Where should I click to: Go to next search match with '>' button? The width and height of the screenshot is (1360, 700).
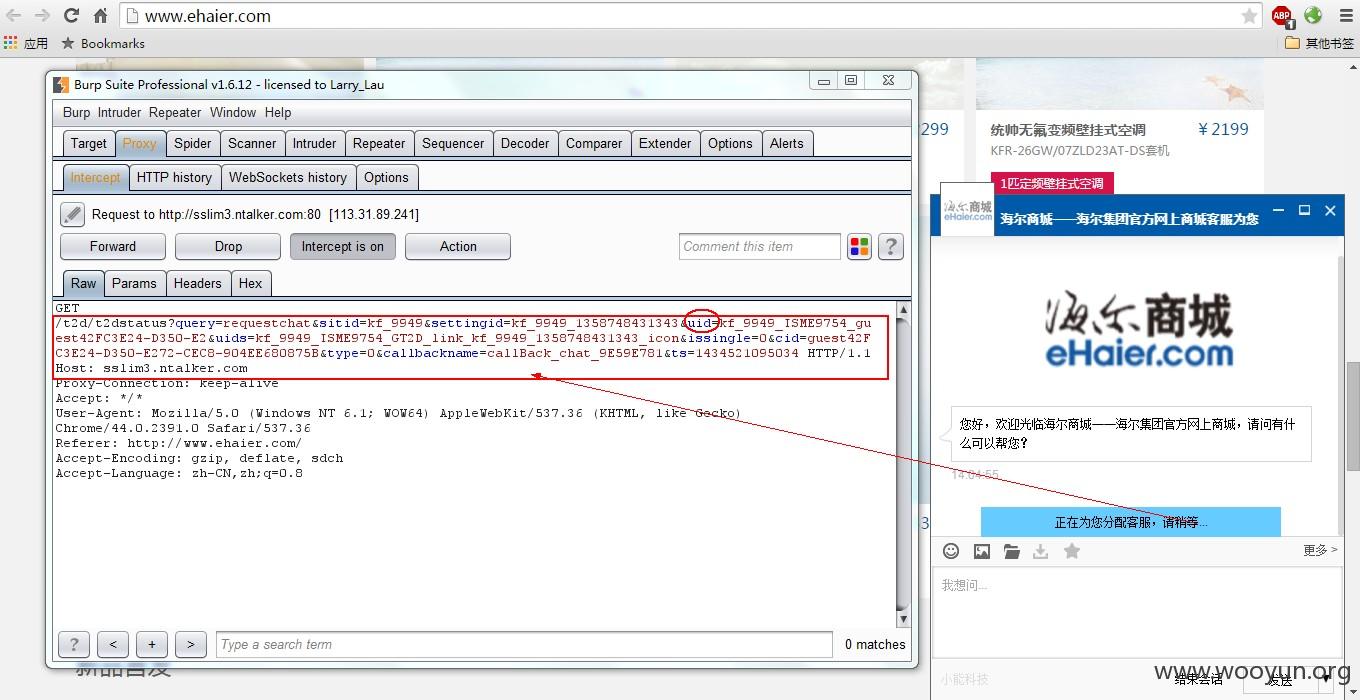(x=191, y=645)
